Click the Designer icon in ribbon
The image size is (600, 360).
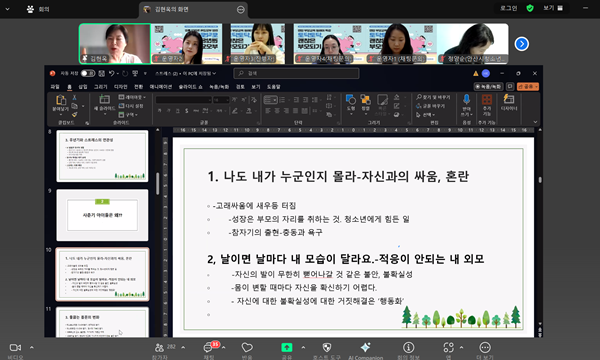coord(509,99)
